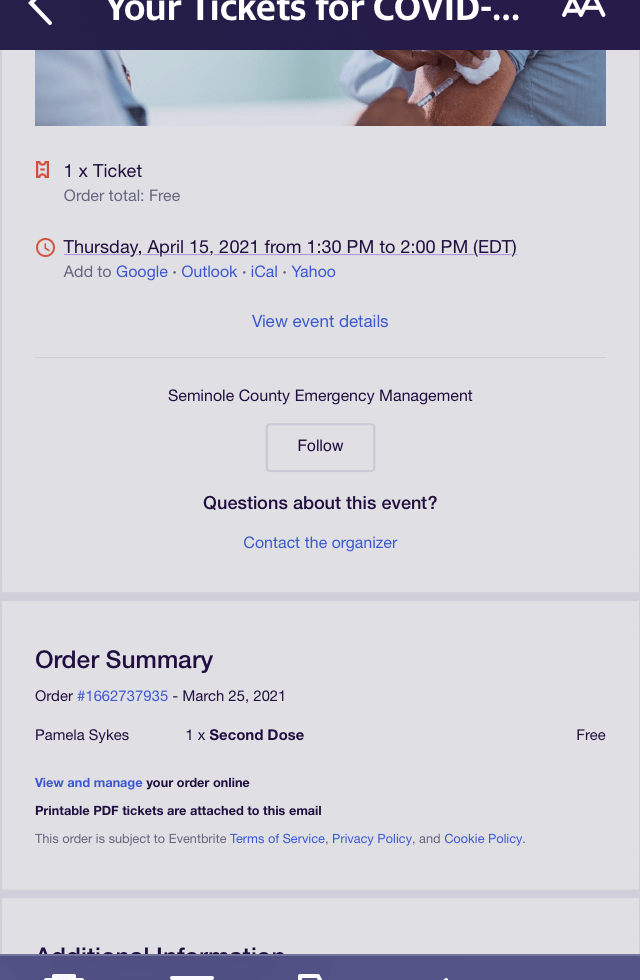This screenshot has width=640, height=980.
Task: Click the red ticket icon
Action: pos(43,171)
